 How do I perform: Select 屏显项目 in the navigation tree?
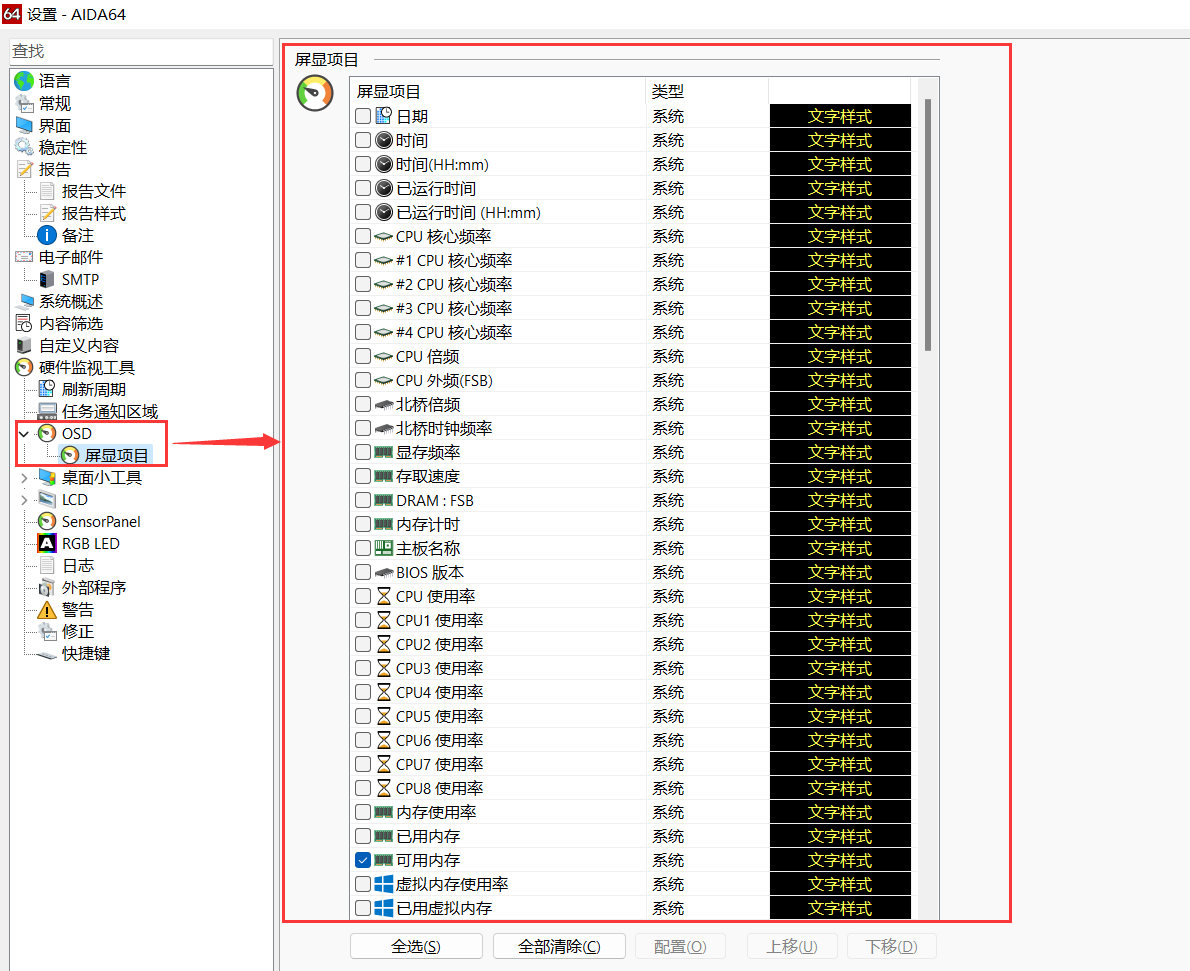pyautogui.click(x=117, y=455)
